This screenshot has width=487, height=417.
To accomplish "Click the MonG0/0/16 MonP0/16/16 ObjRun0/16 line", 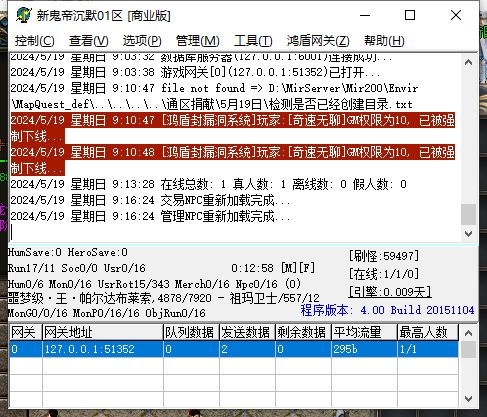I will [107, 313].
